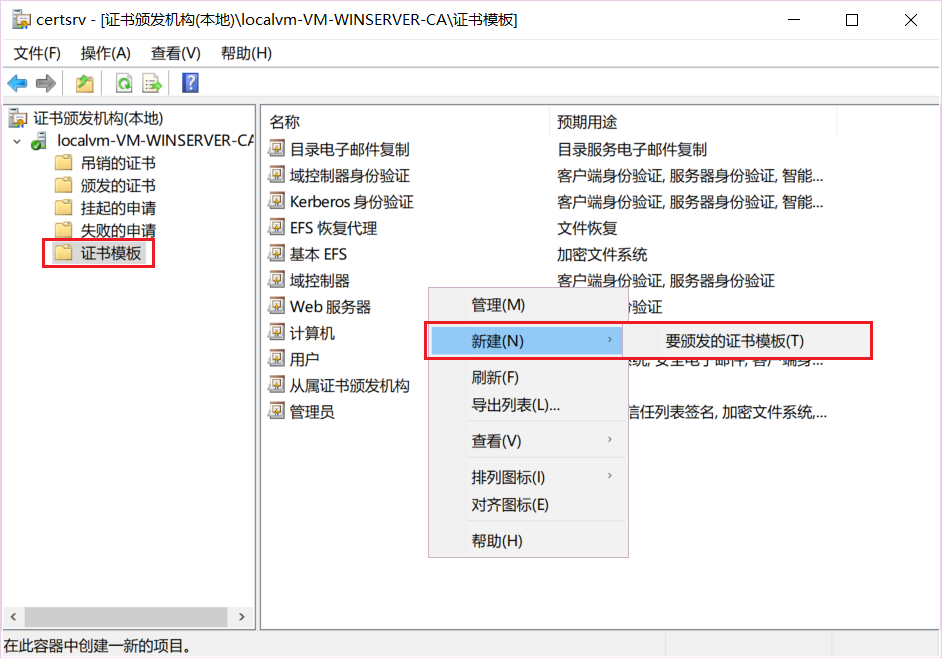Click the Export List toolbar icon
The image size is (942, 658).
tap(152, 82)
